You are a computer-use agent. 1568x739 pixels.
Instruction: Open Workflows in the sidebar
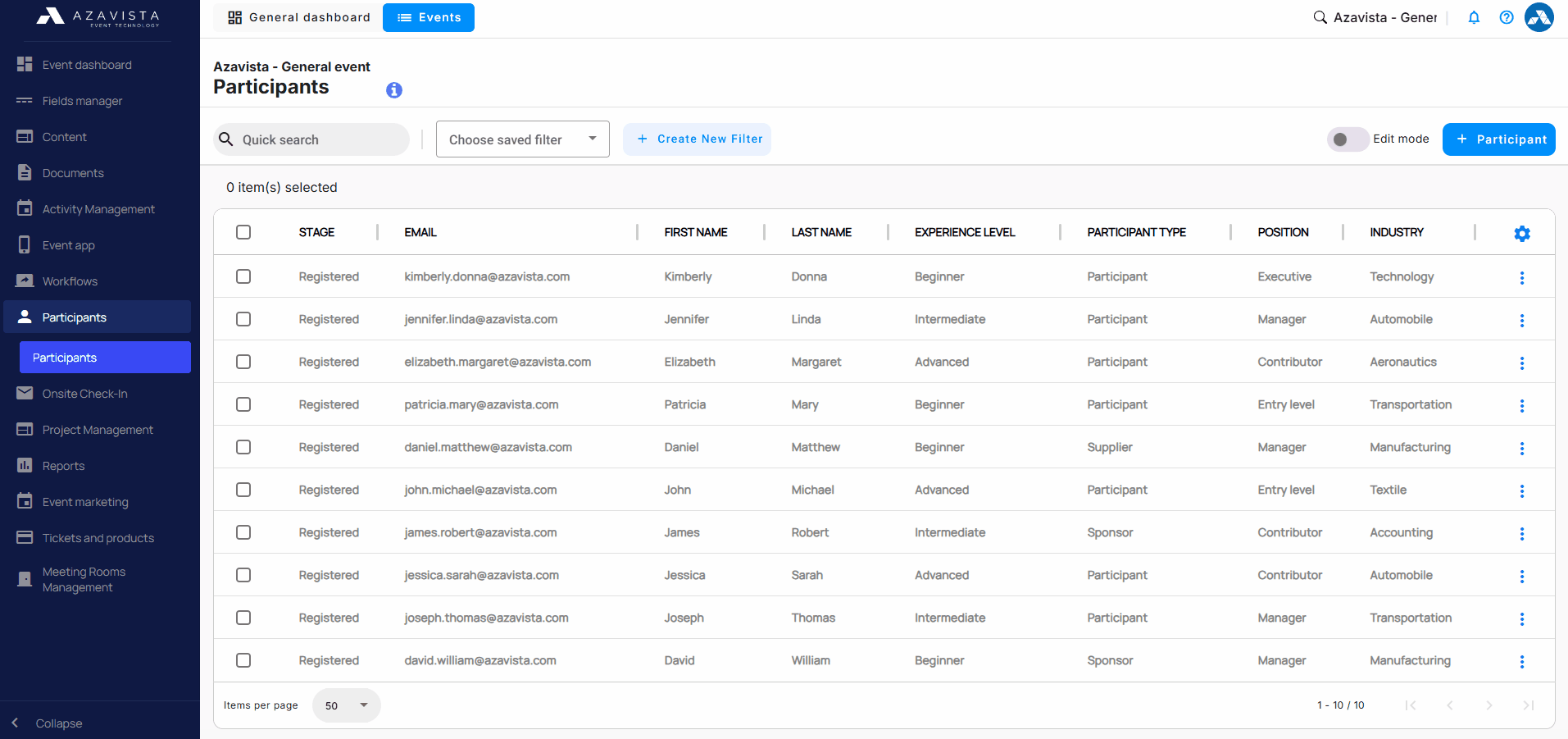pos(98,281)
